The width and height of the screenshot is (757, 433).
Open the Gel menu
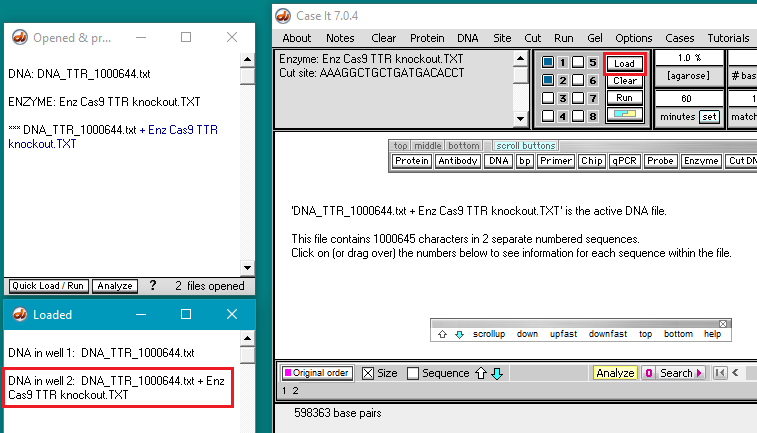(x=594, y=38)
